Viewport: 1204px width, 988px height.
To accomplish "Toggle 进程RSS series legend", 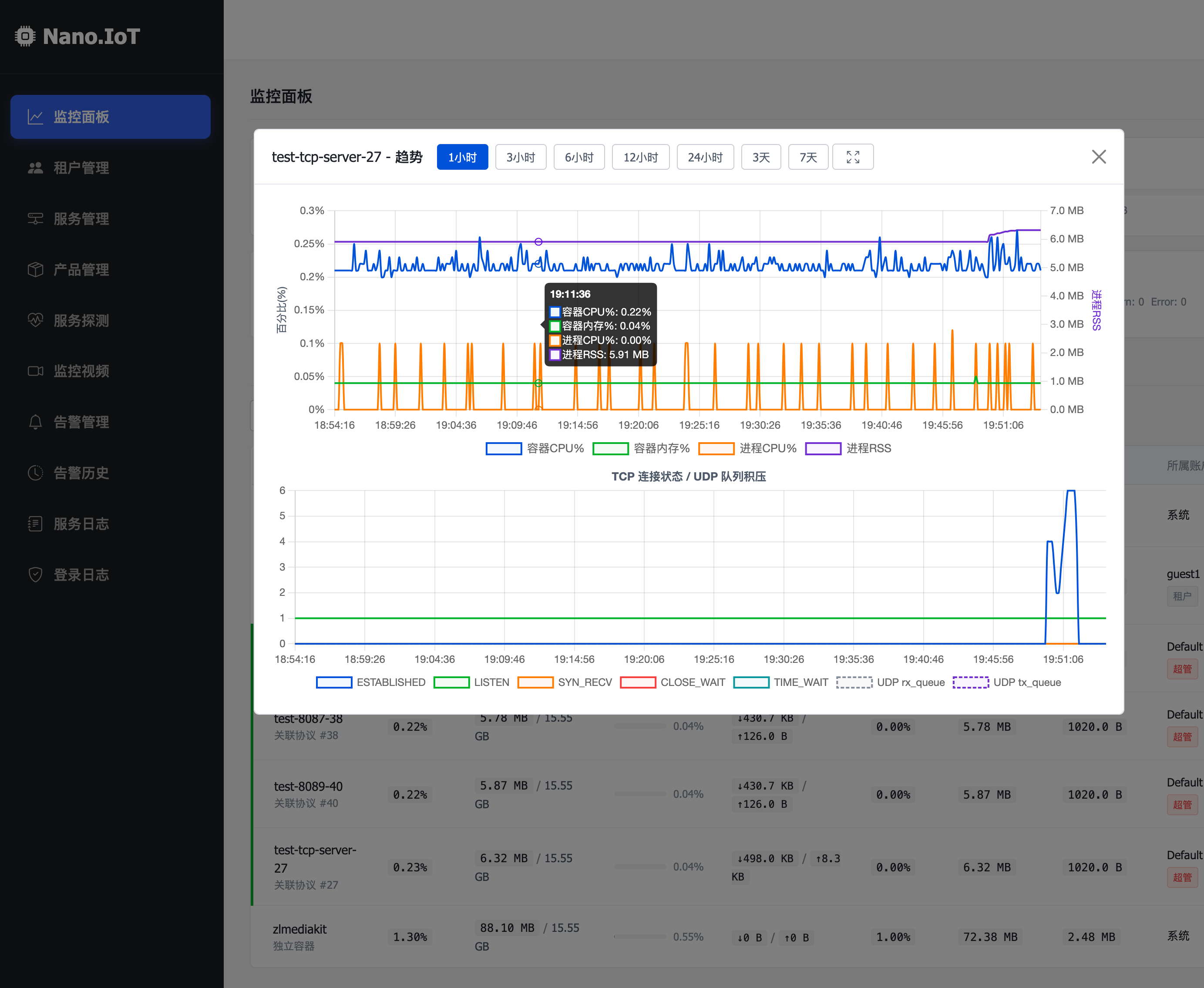I will coord(848,448).
